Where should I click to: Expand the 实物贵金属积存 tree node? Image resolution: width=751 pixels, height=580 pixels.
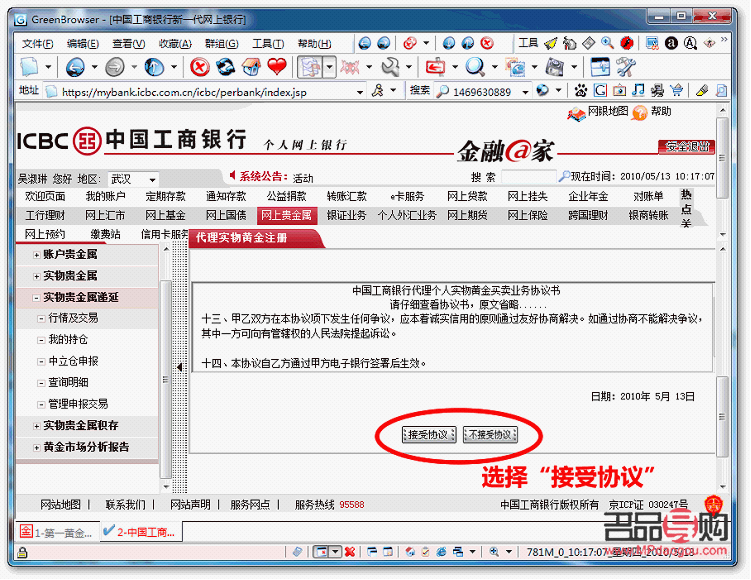click(36, 426)
